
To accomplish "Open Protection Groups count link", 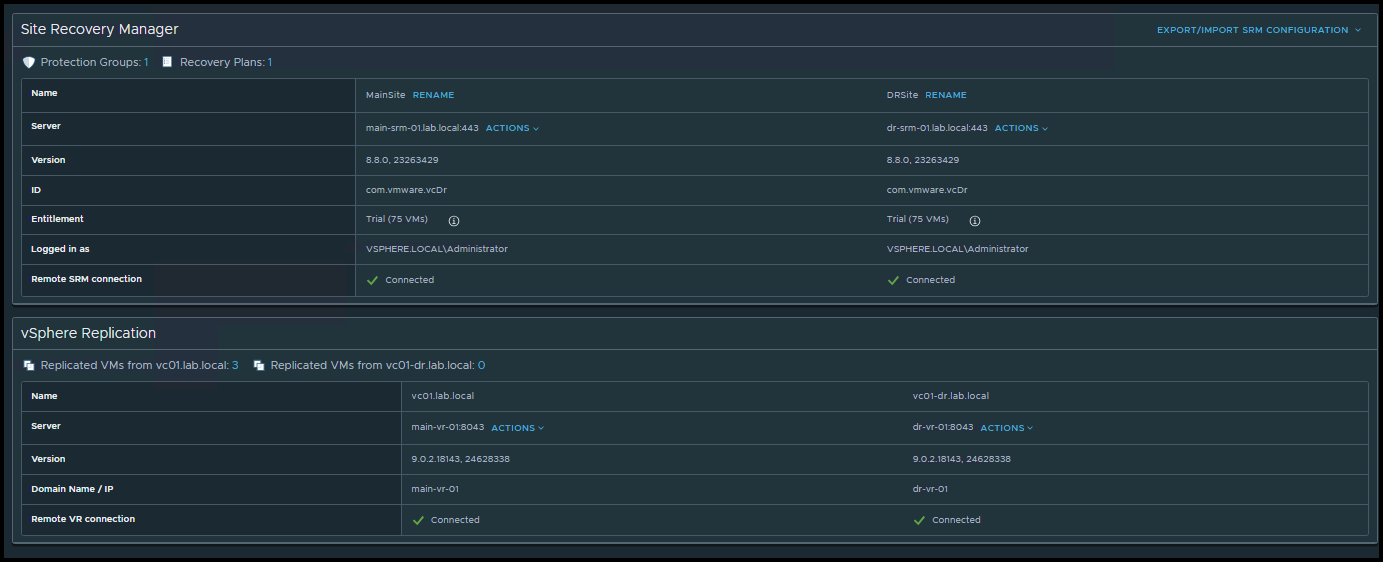I will 146,62.
